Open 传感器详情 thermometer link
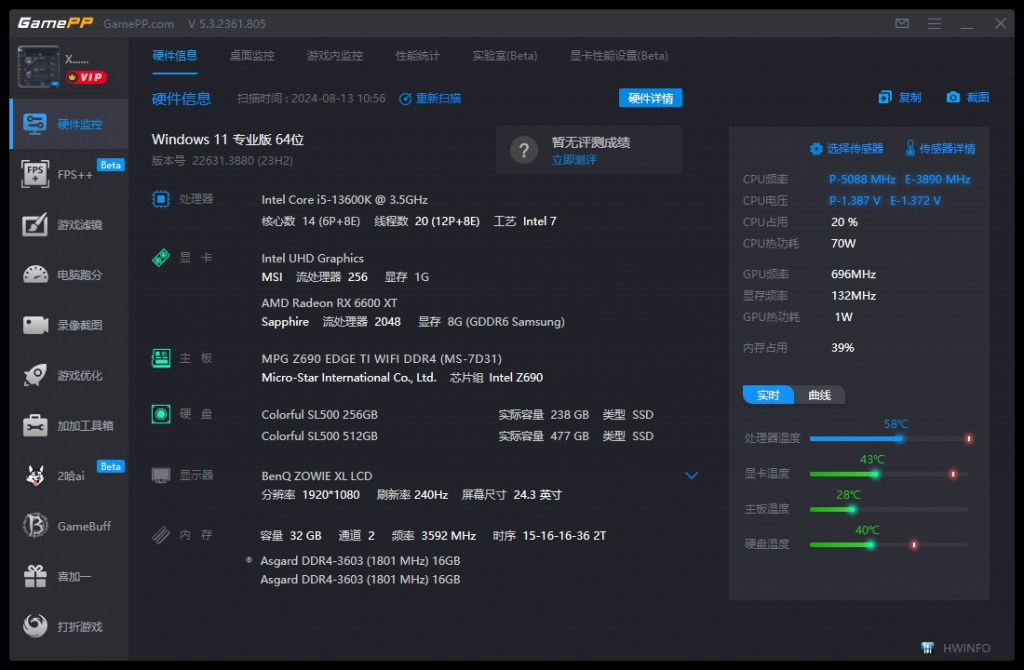 click(x=940, y=149)
